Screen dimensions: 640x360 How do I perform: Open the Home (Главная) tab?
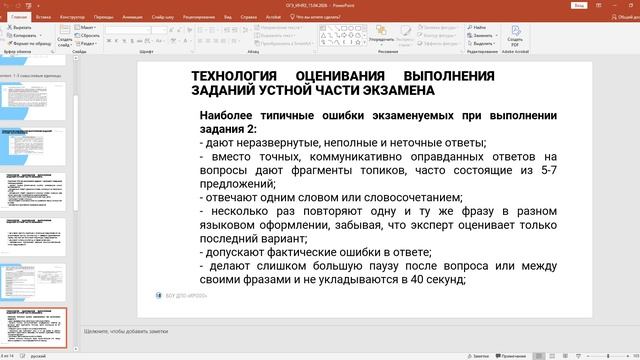click(x=19, y=17)
